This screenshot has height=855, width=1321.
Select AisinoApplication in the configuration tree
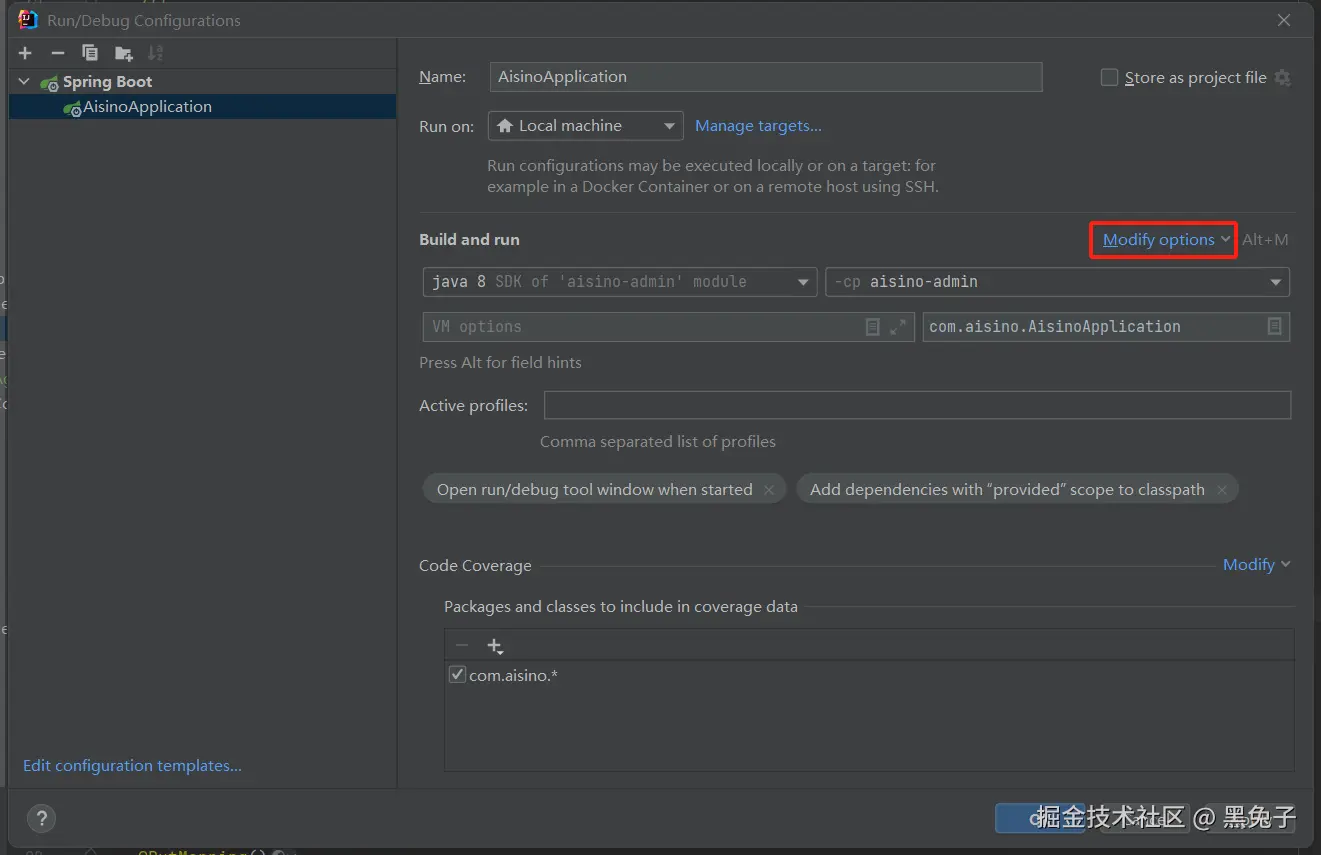click(x=147, y=107)
